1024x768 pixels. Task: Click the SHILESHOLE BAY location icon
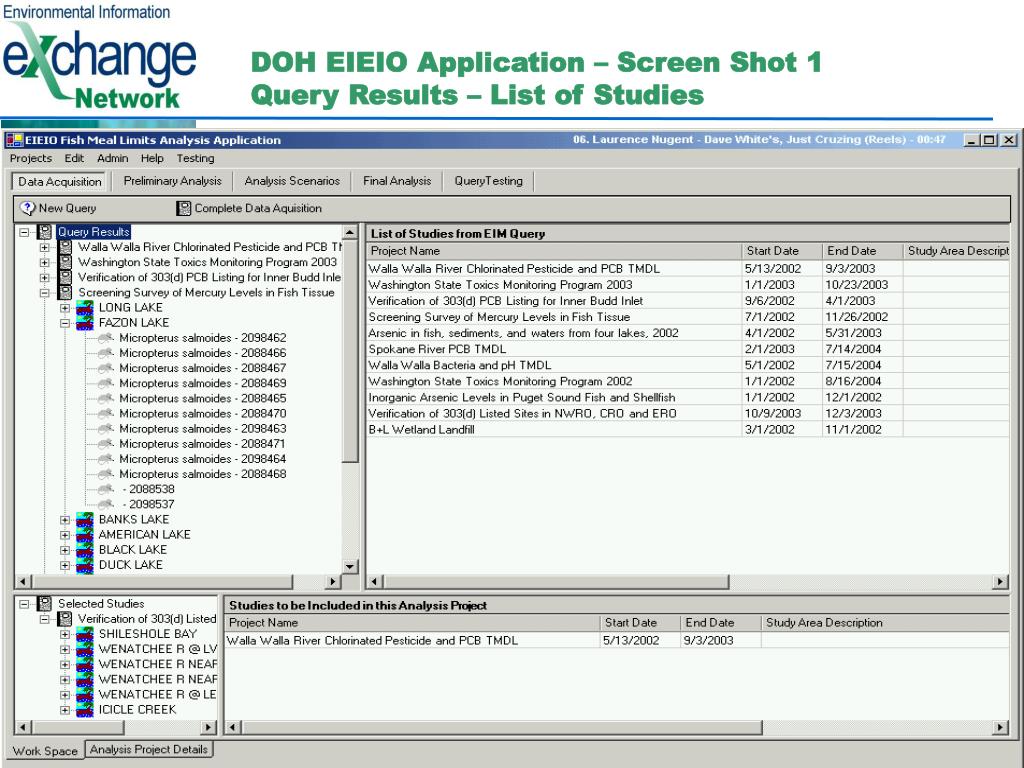pos(85,634)
